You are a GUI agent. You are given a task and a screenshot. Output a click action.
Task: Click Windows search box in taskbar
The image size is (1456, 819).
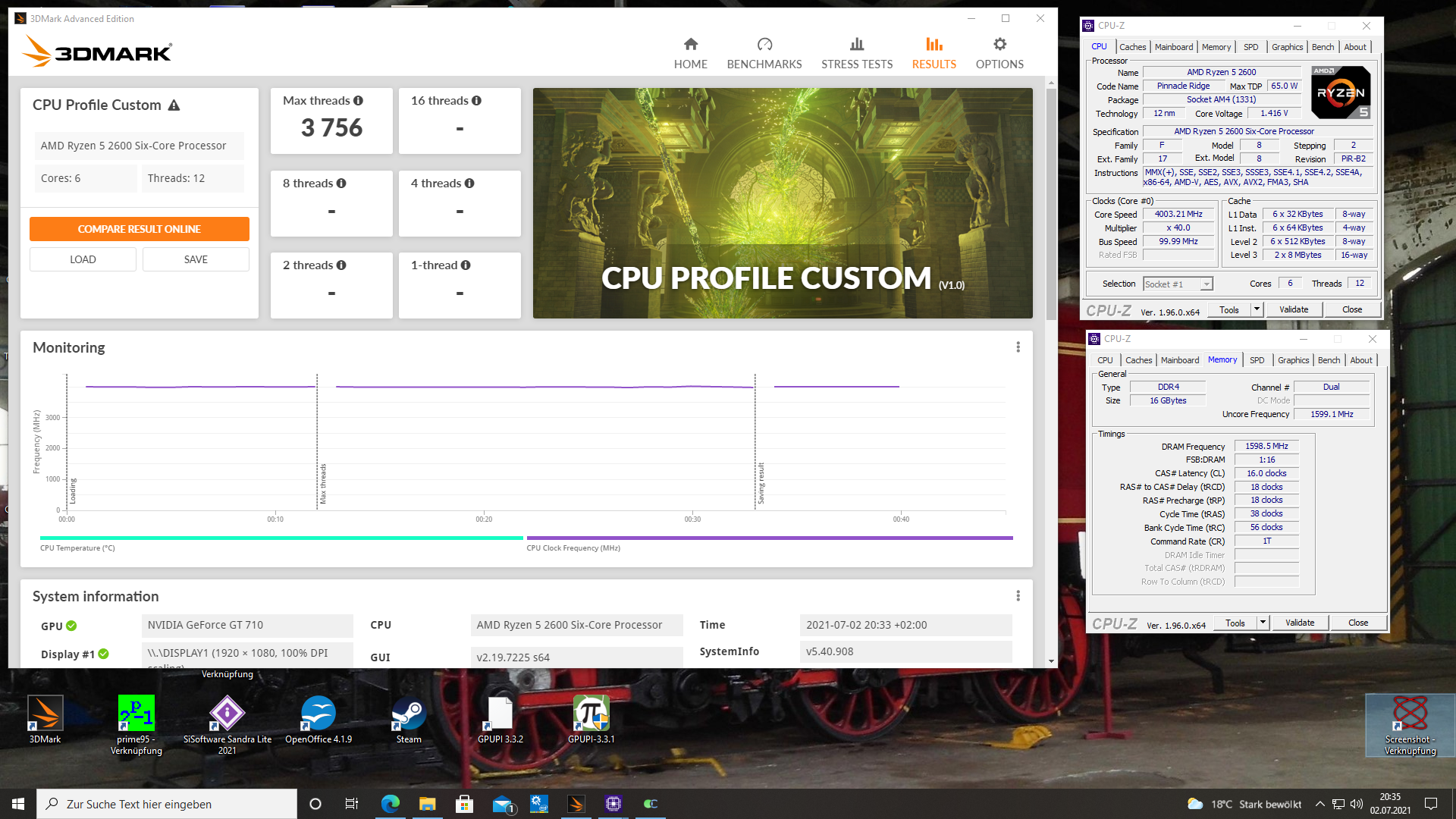167,804
